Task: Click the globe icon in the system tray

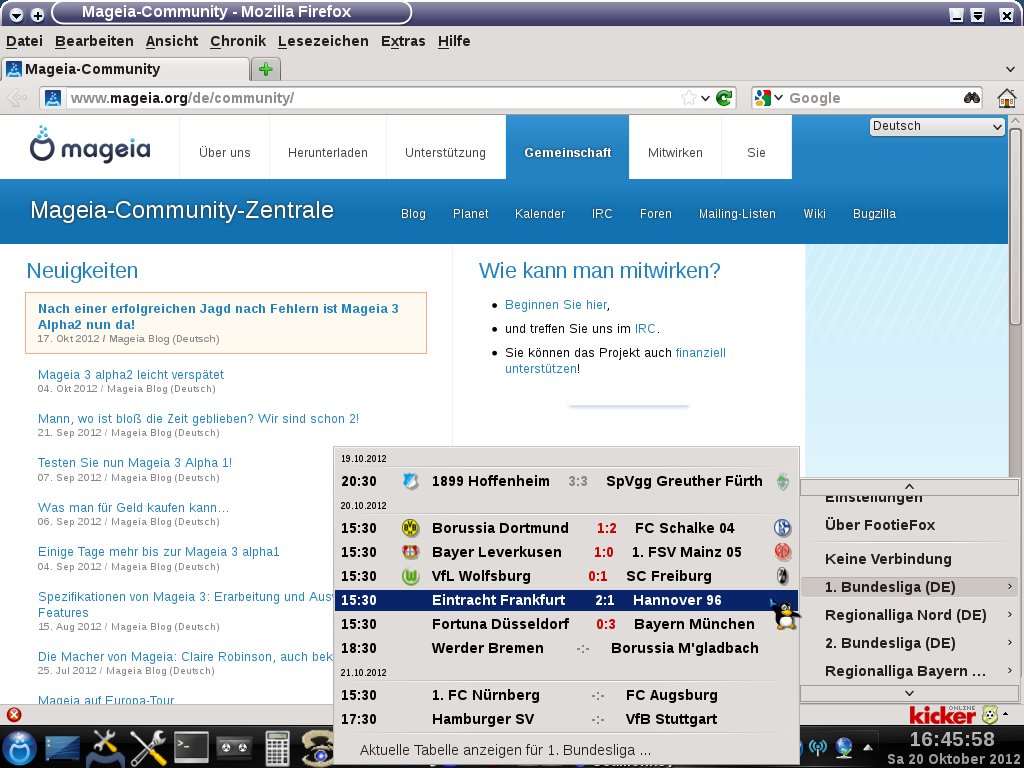Action: click(x=844, y=747)
